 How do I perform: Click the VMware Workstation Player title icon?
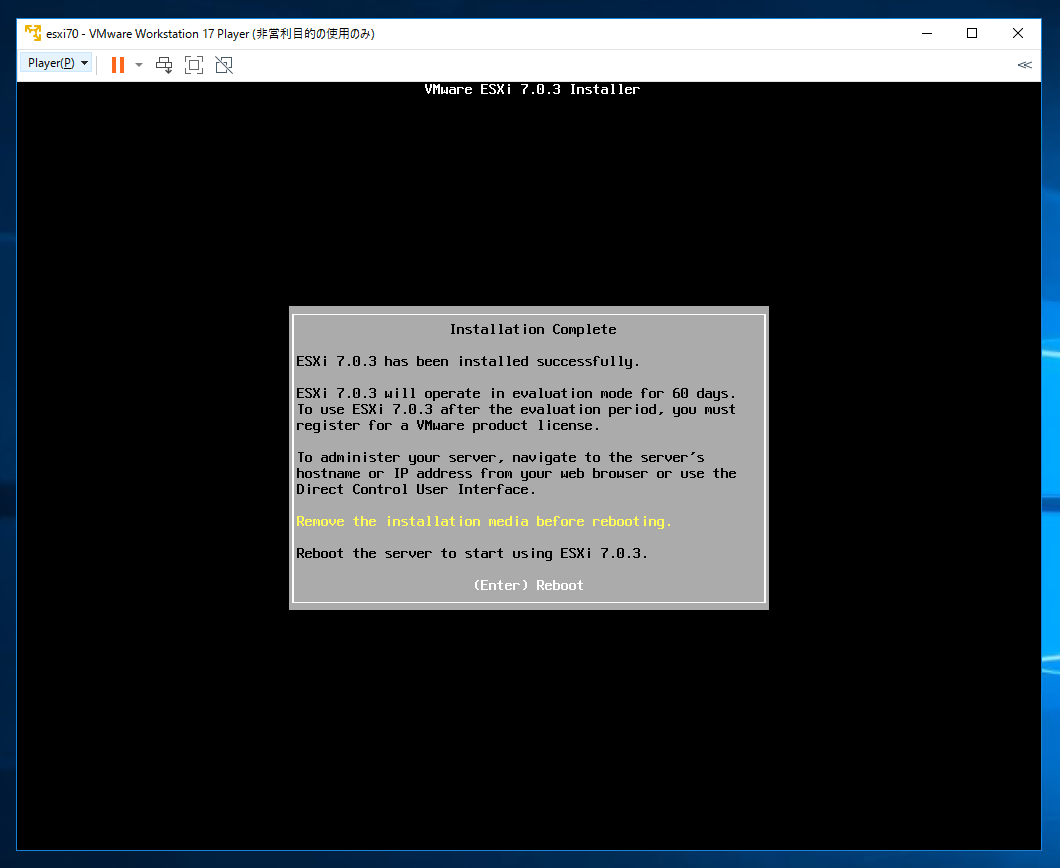pos(32,33)
